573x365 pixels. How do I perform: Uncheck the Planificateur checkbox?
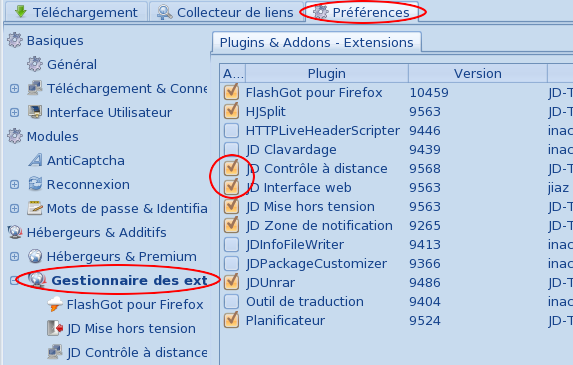pyautogui.click(x=231, y=320)
